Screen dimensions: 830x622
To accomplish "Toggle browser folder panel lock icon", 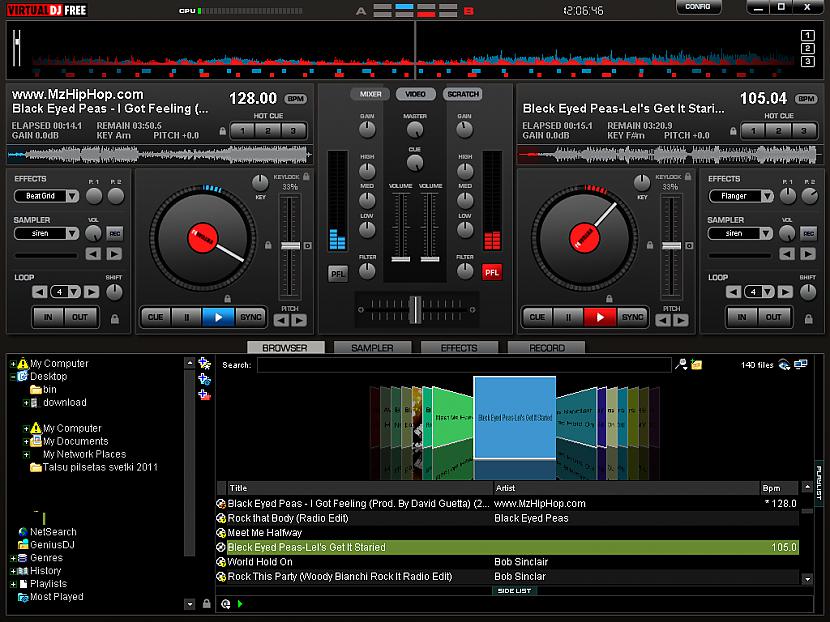I will 206,603.
